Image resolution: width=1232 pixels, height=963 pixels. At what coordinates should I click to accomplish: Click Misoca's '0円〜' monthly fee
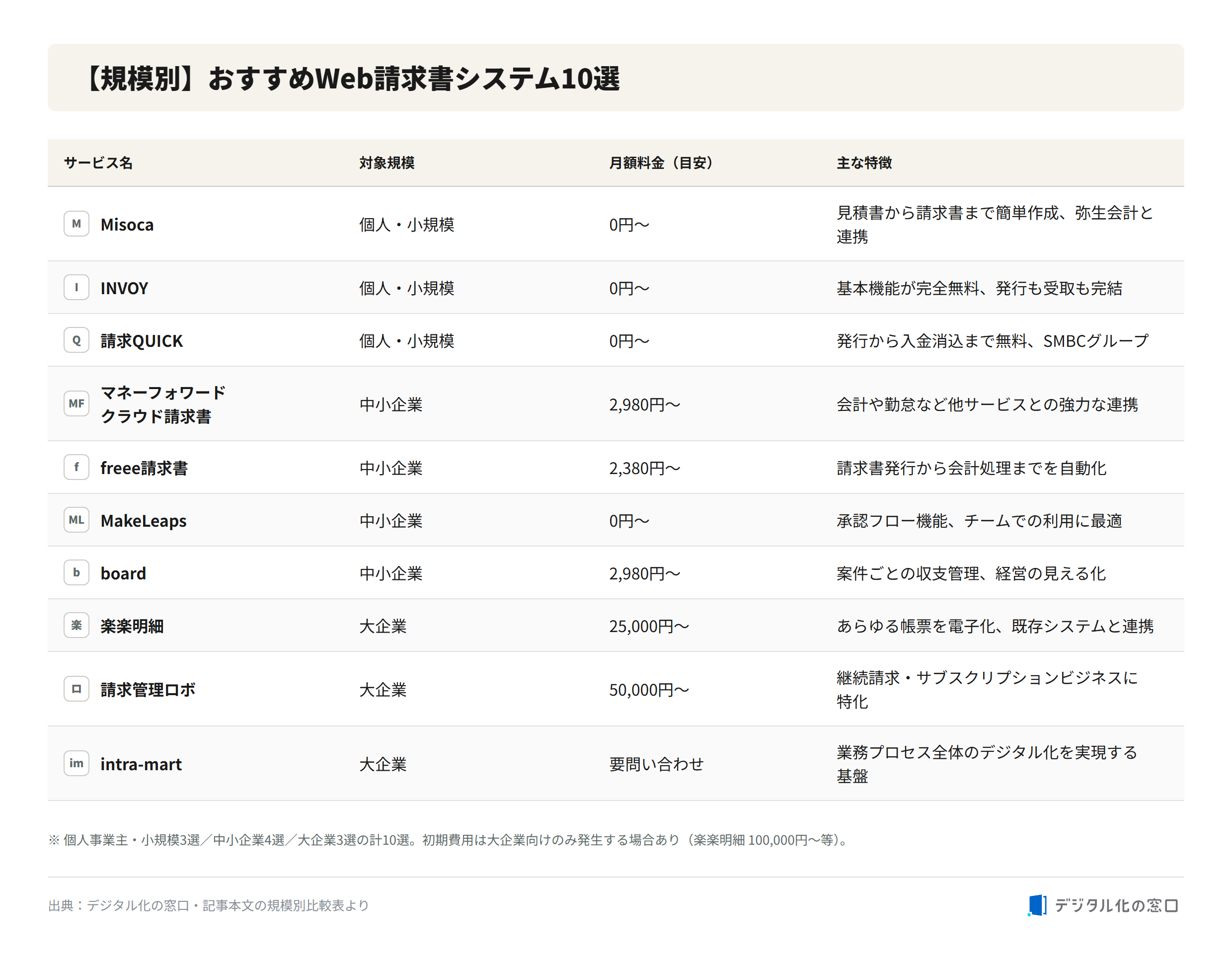coord(629,225)
